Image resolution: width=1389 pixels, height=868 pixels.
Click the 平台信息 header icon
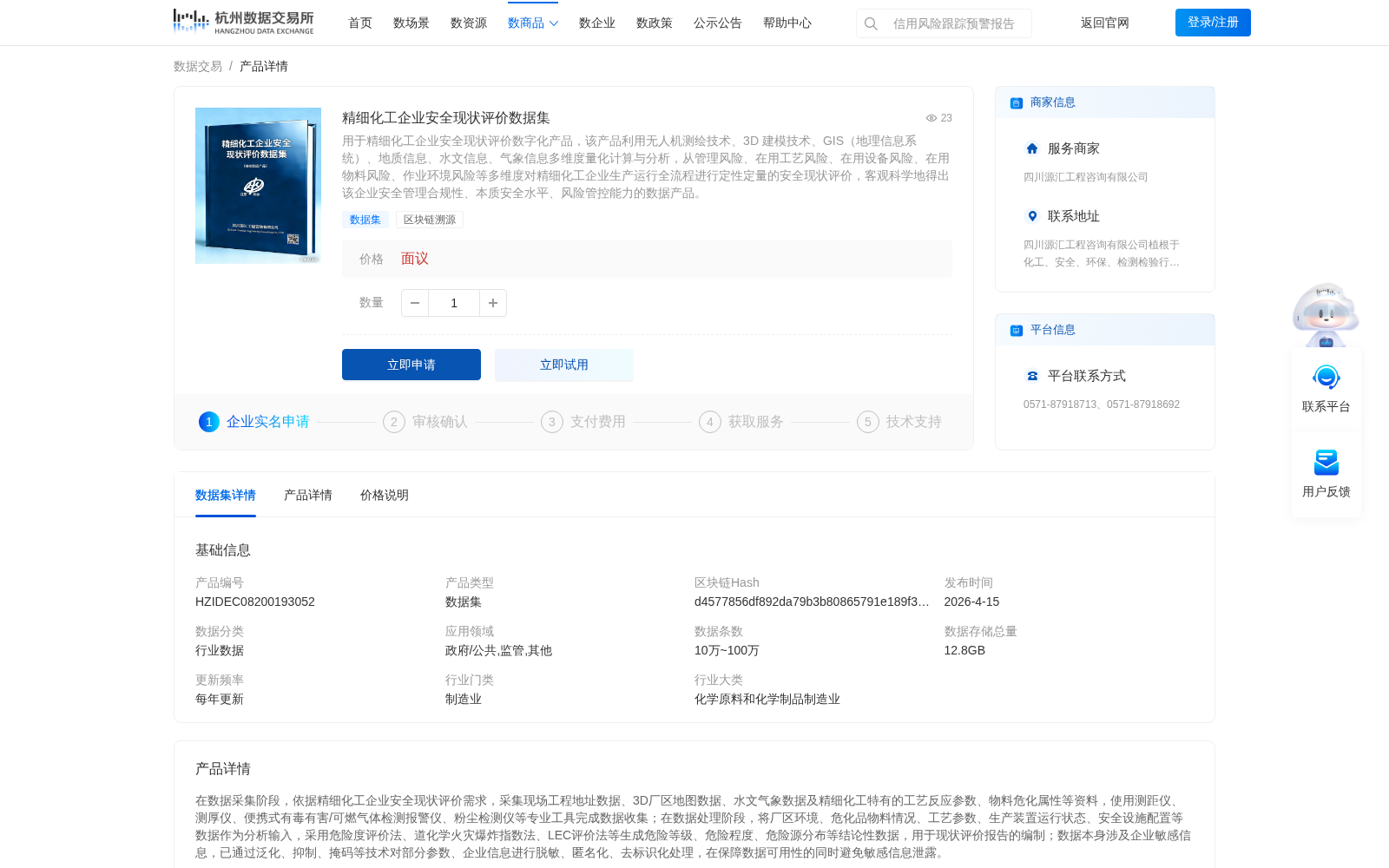point(1017,330)
